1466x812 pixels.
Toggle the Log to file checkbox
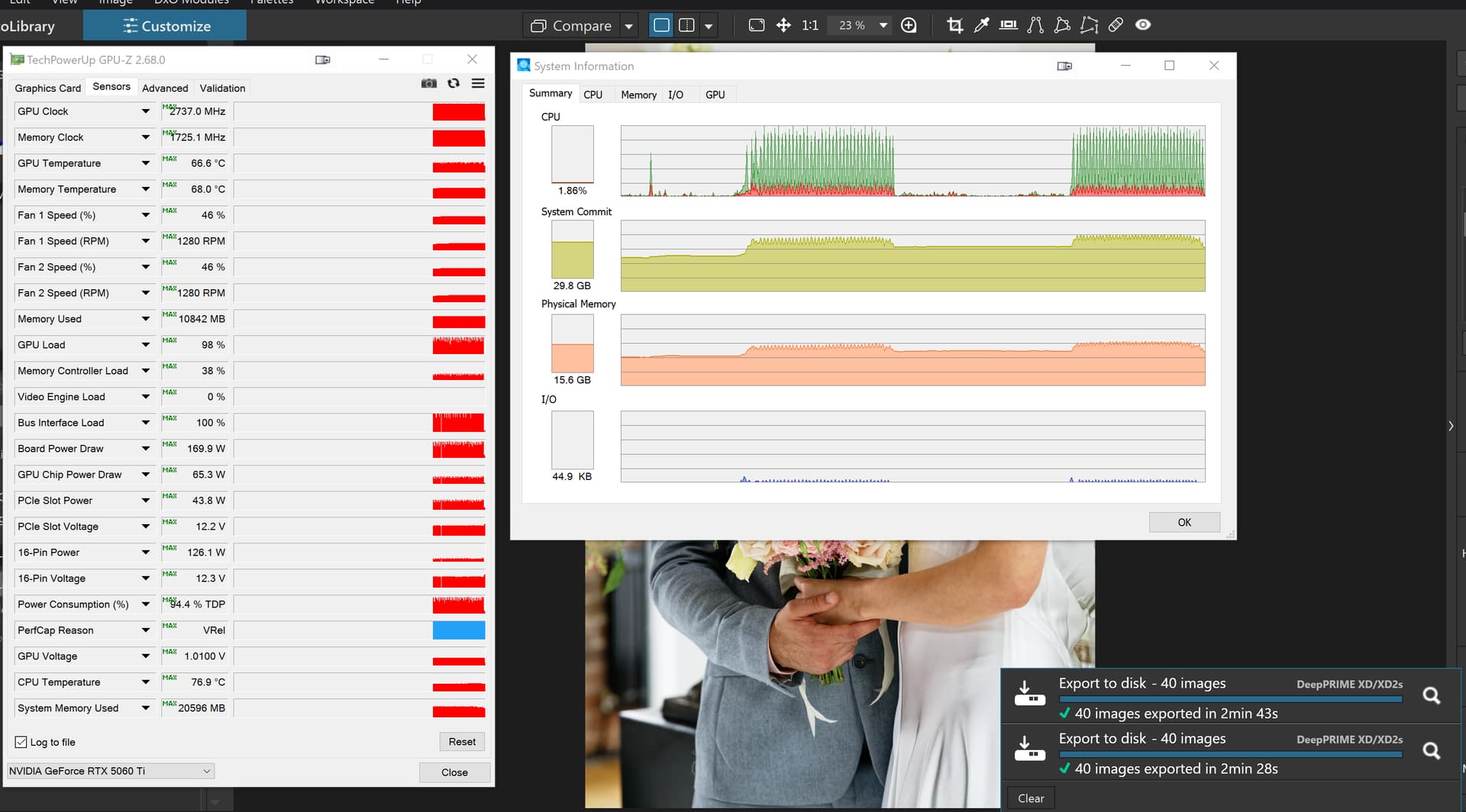[x=21, y=742]
